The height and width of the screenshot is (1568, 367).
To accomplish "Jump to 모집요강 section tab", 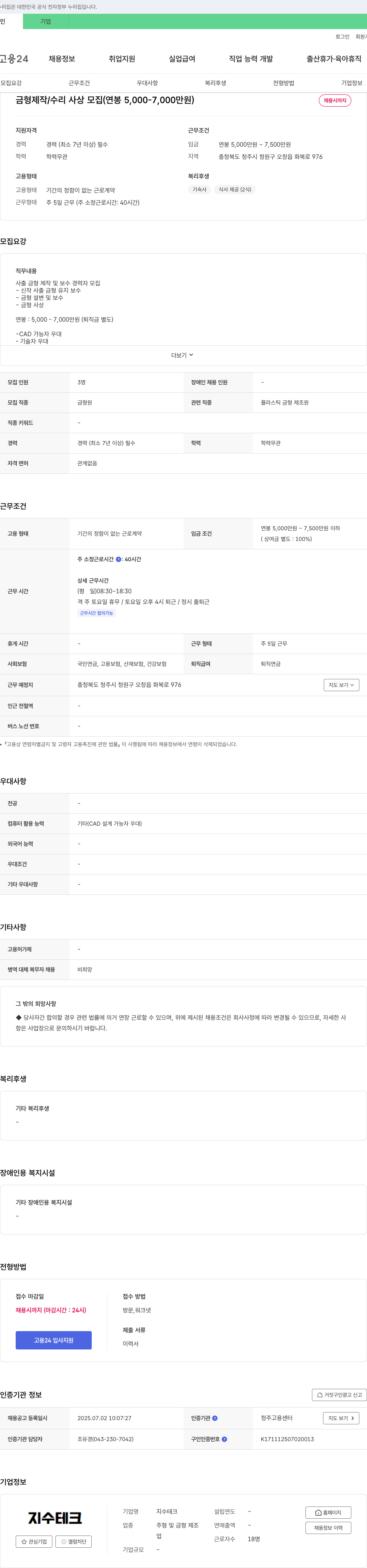I will (11, 83).
